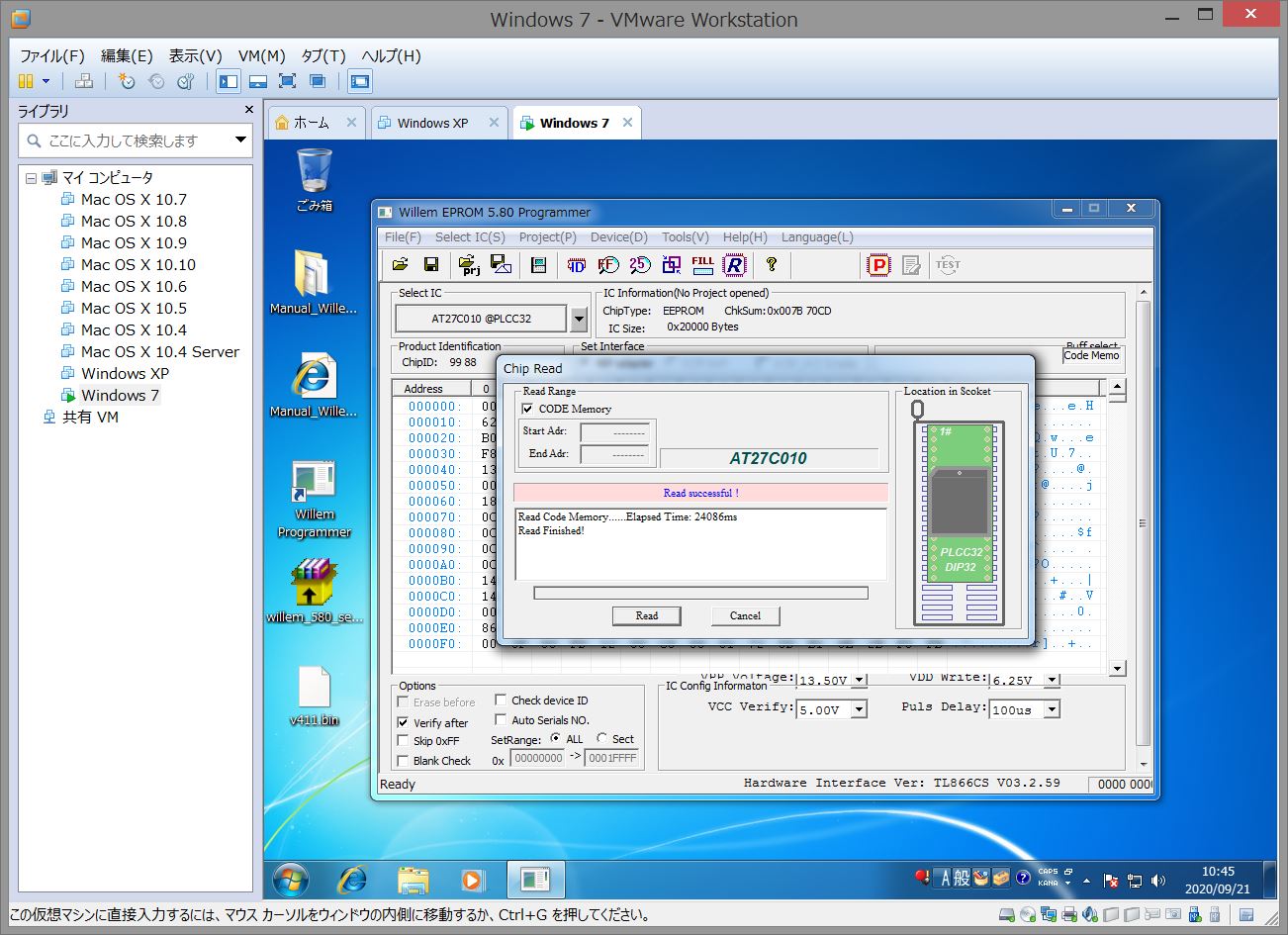The width and height of the screenshot is (1288, 935).
Task: Toggle Verify after checkbox
Action: (403, 722)
